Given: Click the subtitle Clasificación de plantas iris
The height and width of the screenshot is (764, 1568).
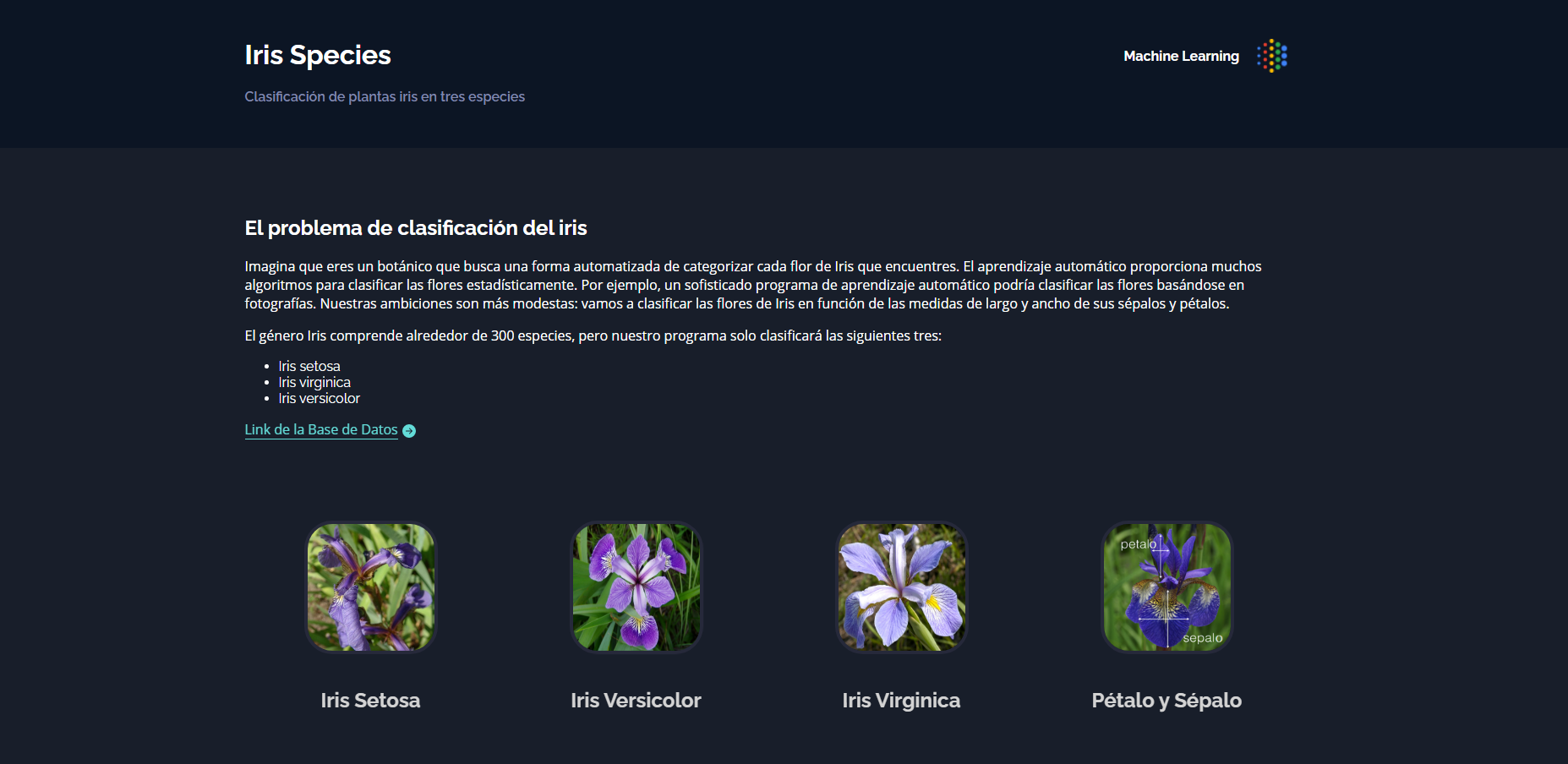Looking at the screenshot, I should 385,96.
